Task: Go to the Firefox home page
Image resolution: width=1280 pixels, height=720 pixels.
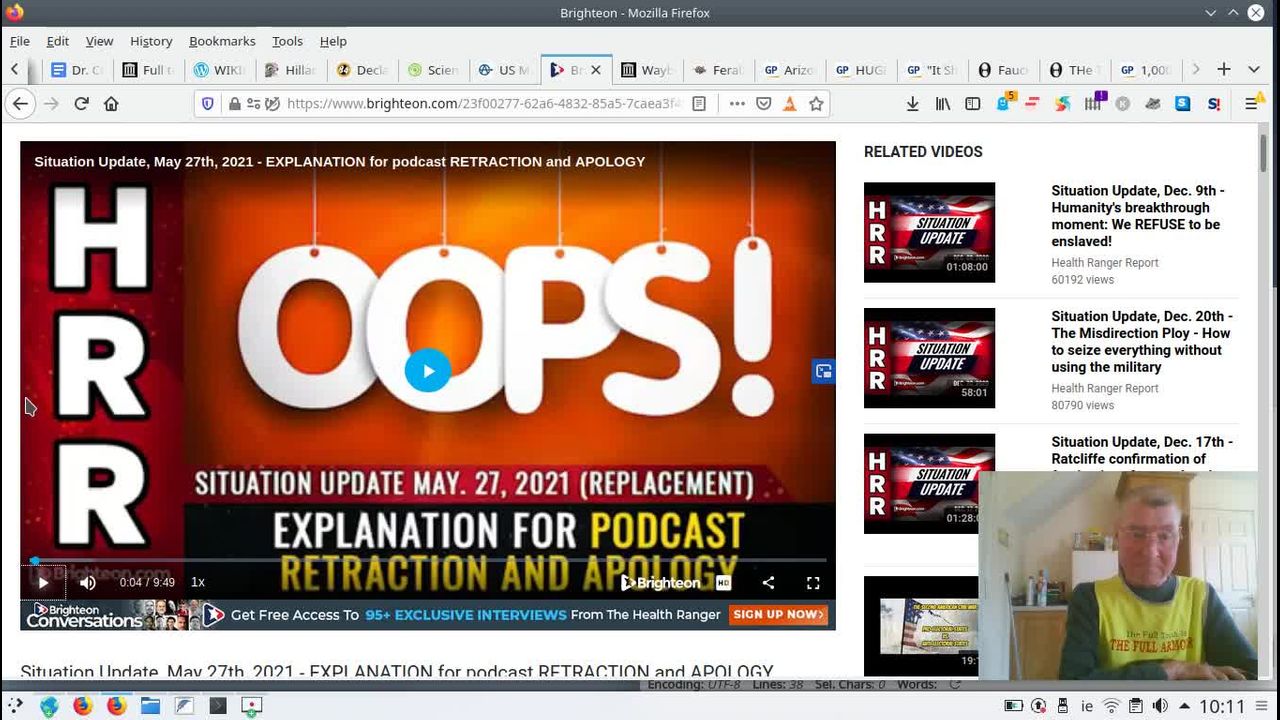Action: click(111, 104)
